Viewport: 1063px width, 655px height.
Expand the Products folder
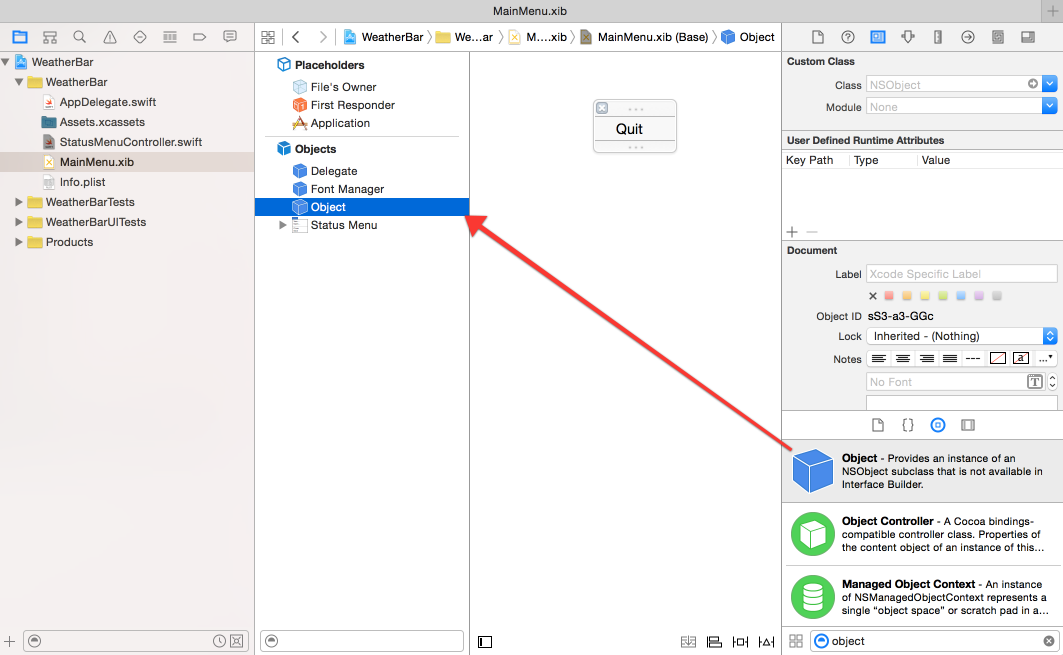19,242
